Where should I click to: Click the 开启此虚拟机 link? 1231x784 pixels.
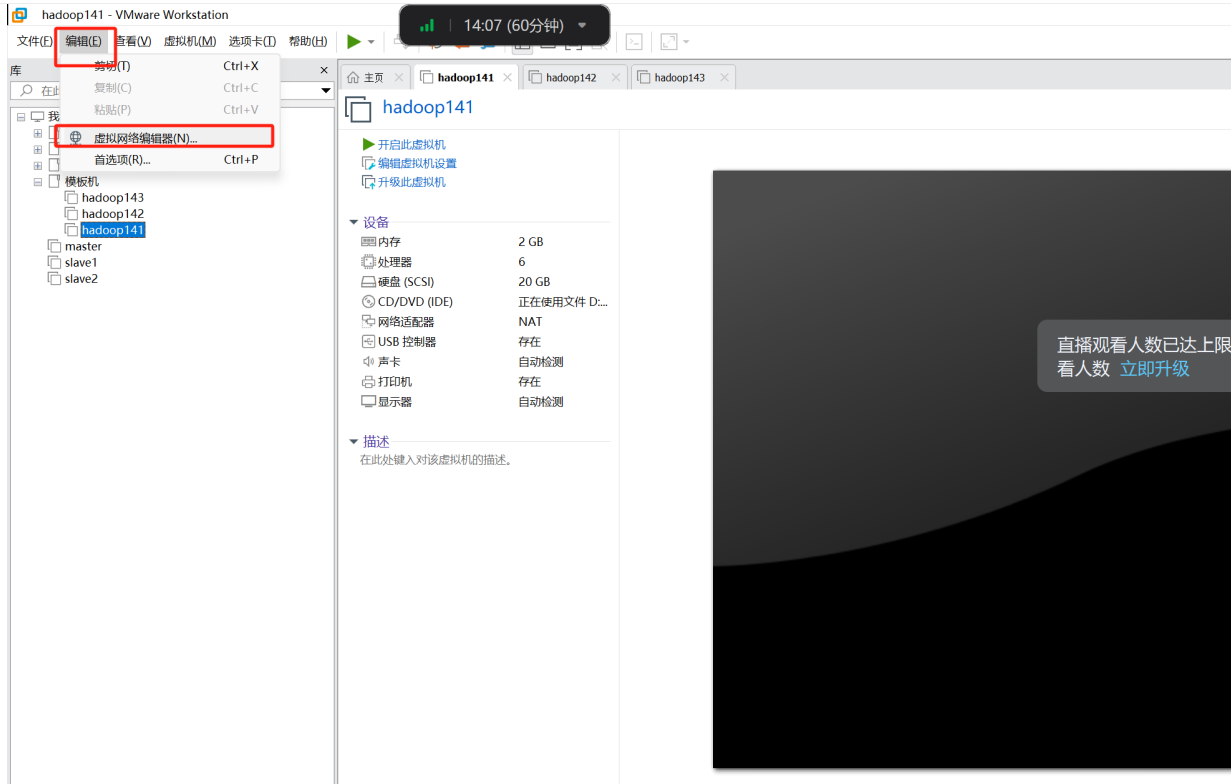coord(412,145)
